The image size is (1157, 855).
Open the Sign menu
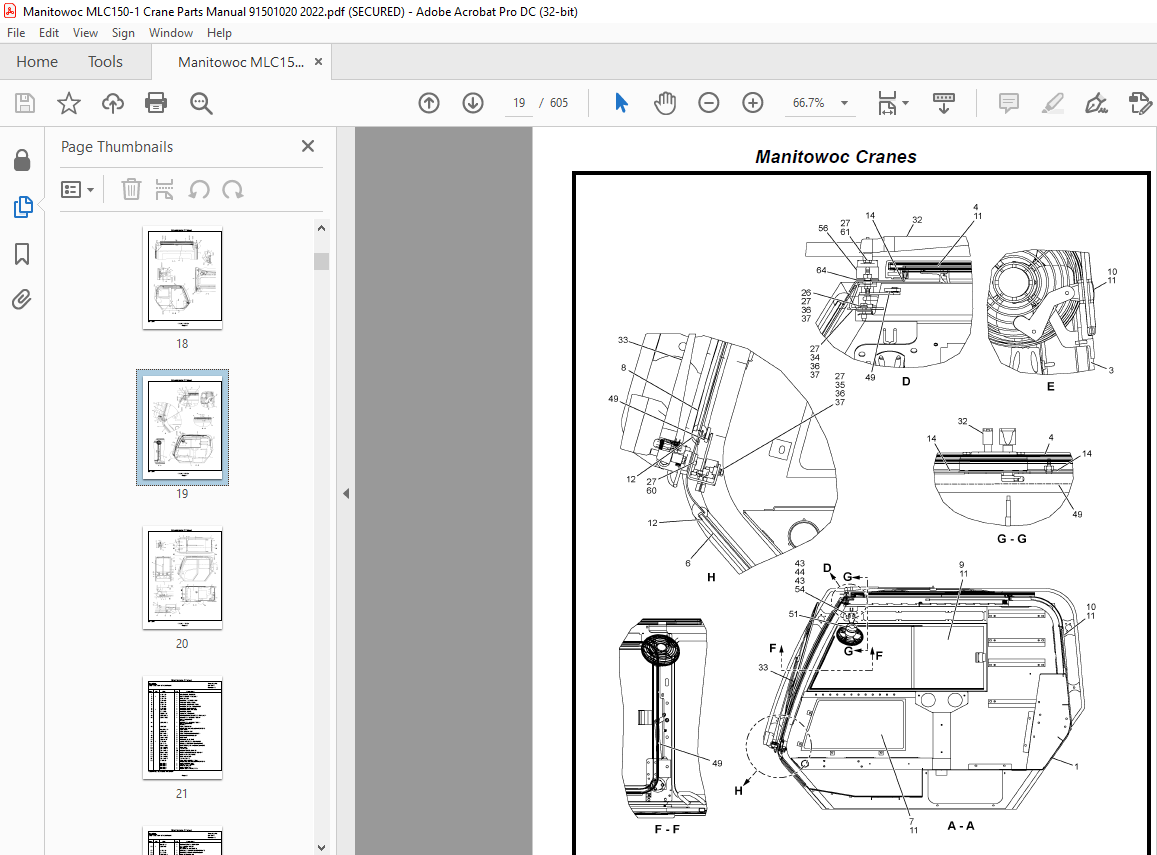click(123, 32)
